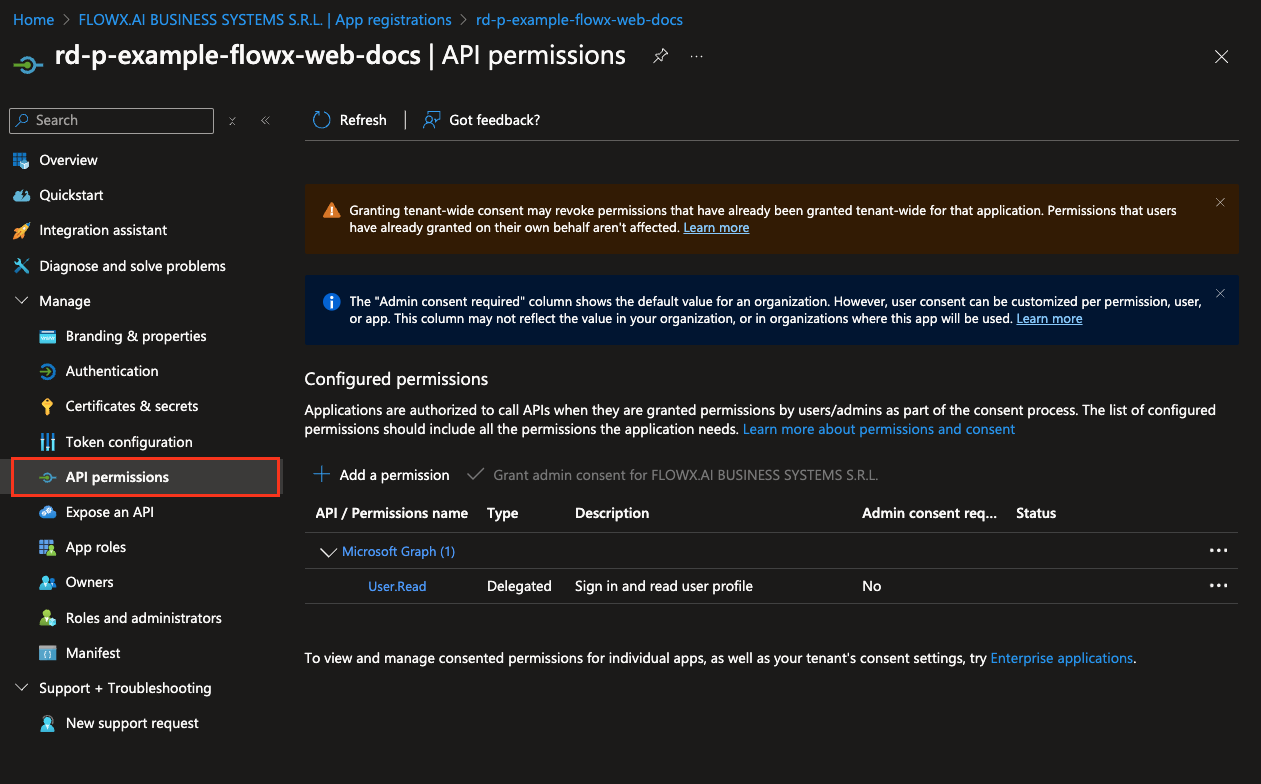Click the Owners people icon

[47, 582]
